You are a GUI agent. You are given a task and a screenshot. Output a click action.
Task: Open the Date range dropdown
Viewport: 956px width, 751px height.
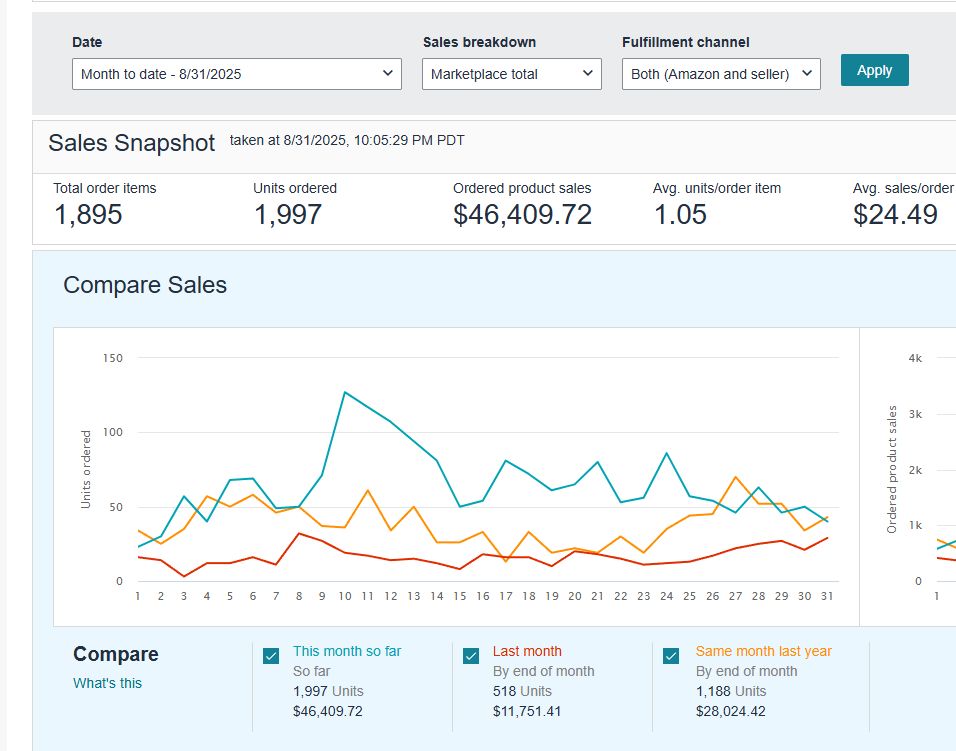point(236,74)
